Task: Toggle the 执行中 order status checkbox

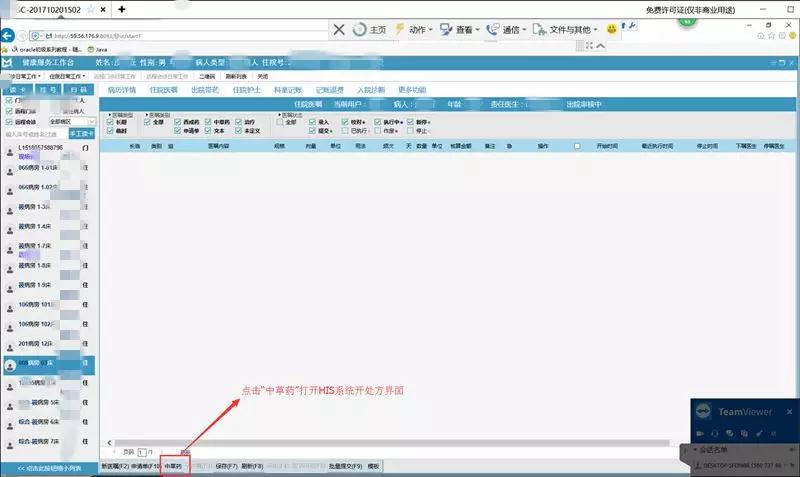Action: (378, 122)
